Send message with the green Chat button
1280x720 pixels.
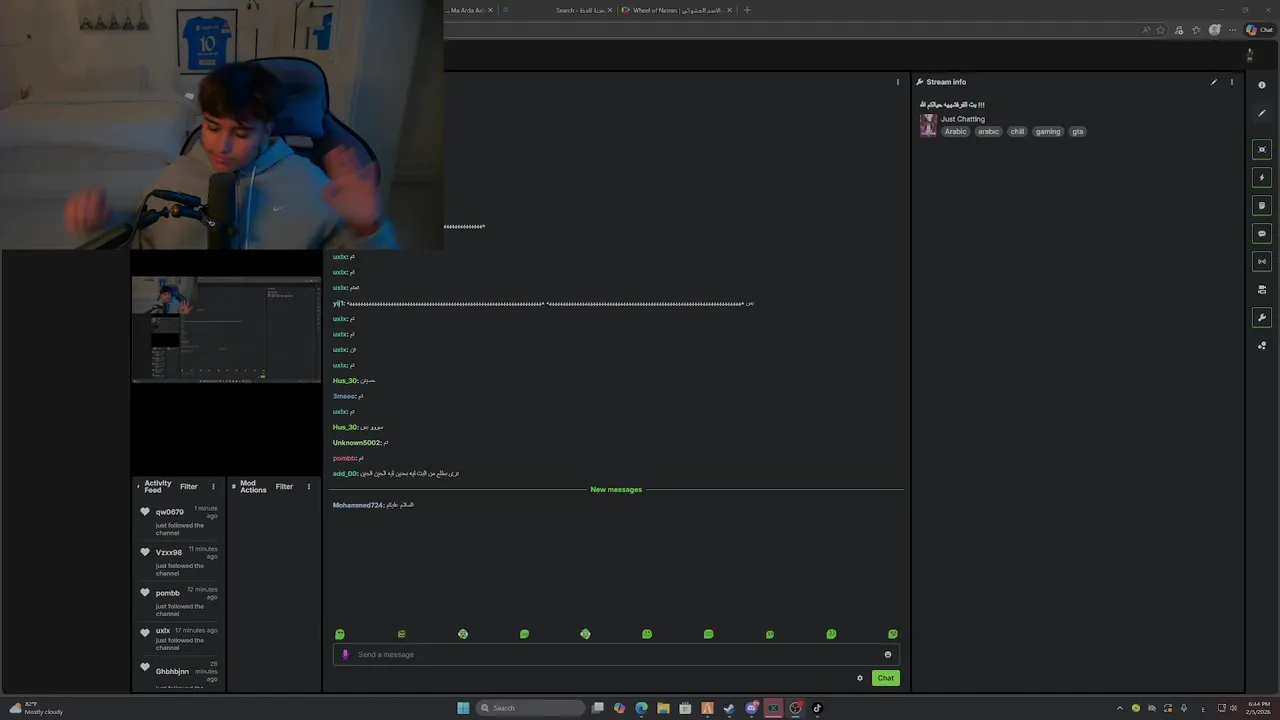tap(885, 678)
